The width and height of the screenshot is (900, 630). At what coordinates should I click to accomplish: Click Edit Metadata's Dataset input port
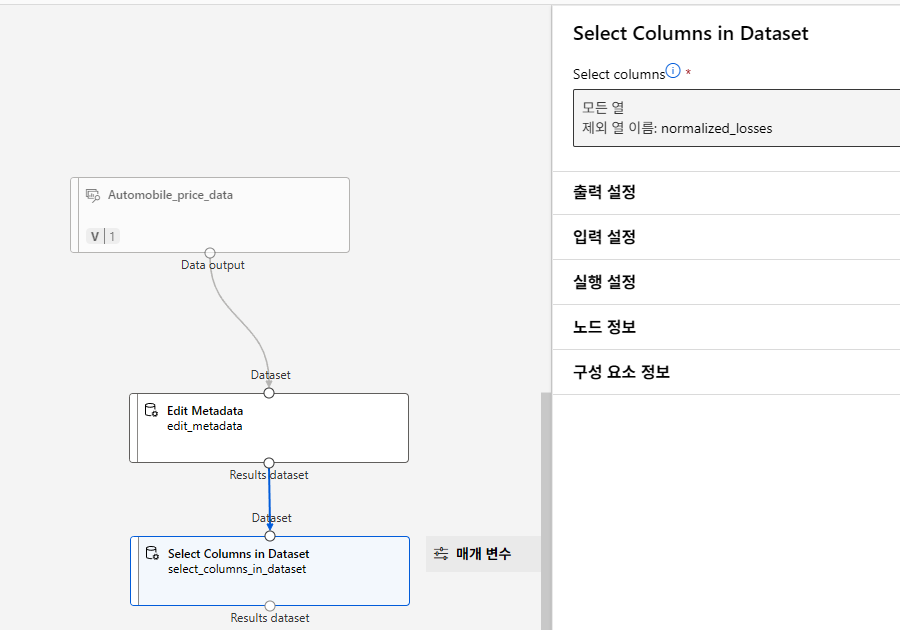coord(269,393)
